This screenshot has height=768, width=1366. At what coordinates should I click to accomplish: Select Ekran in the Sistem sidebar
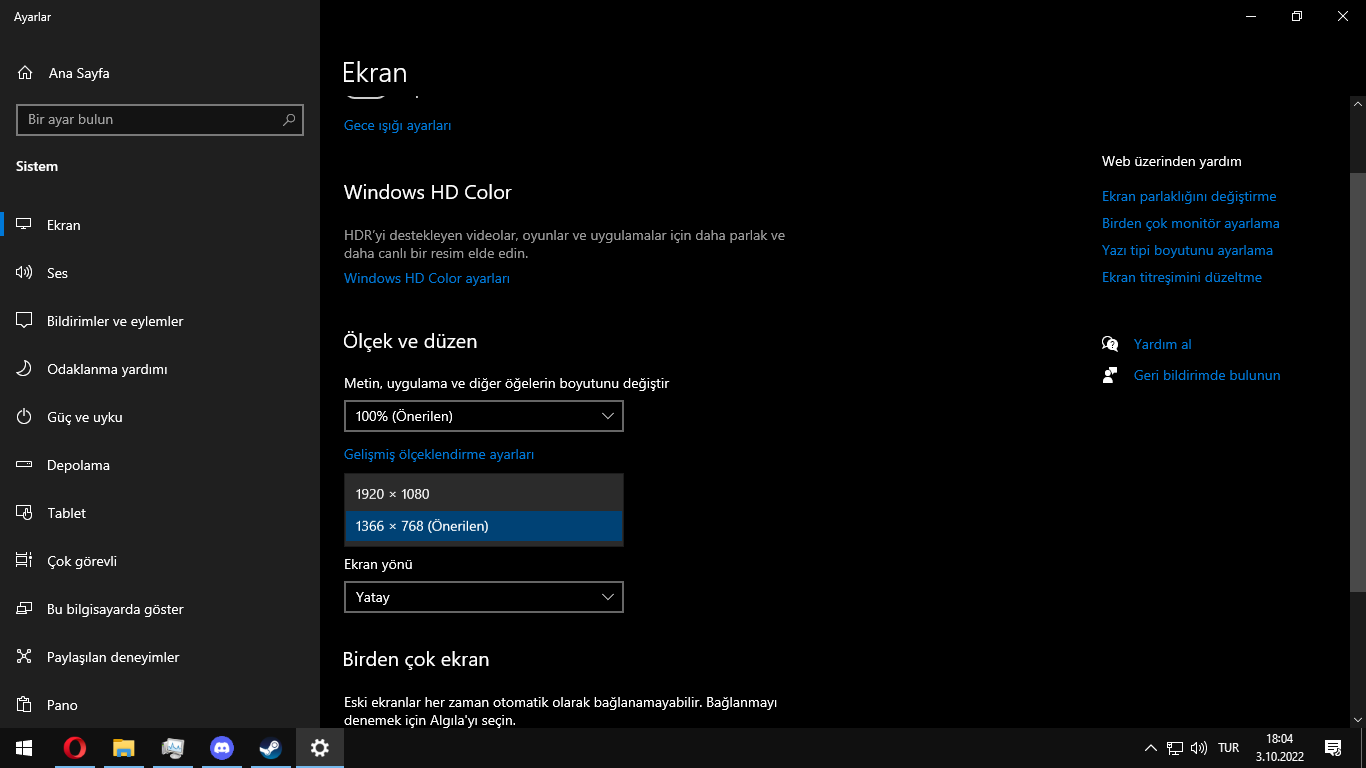(160, 225)
